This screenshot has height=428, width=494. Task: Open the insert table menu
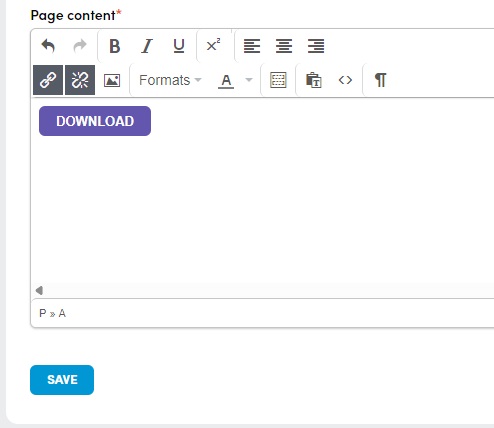coord(278,80)
